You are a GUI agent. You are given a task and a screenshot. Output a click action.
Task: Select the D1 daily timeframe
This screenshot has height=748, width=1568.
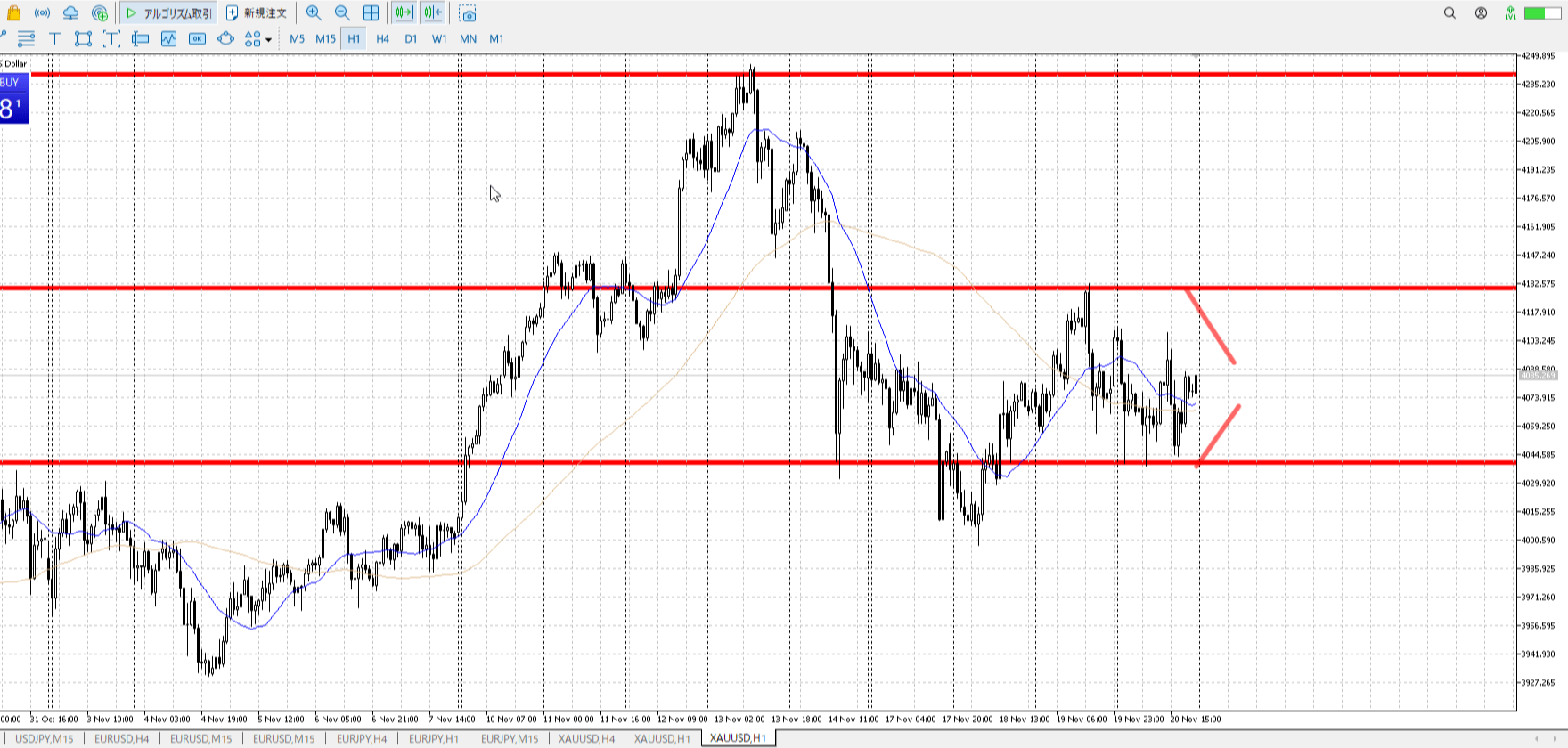click(x=411, y=38)
